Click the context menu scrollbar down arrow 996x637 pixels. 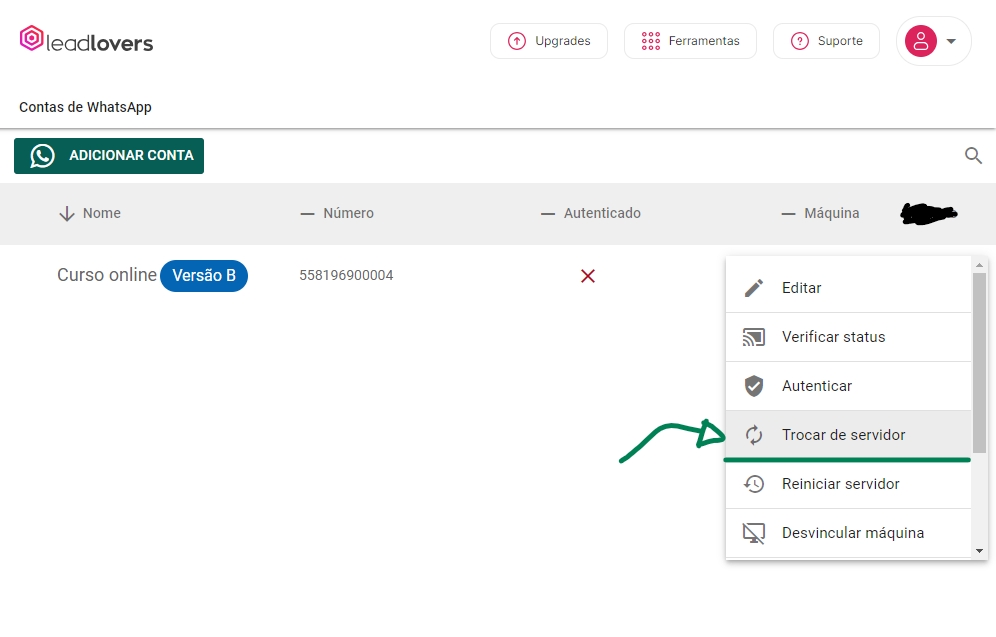coord(979,550)
